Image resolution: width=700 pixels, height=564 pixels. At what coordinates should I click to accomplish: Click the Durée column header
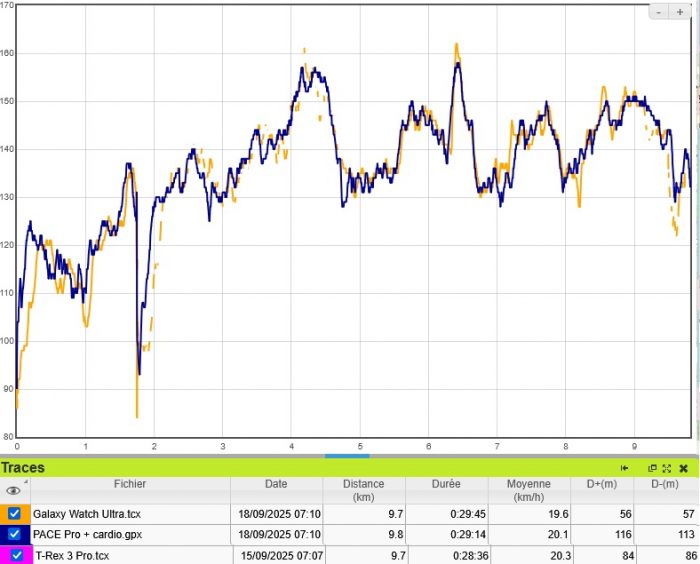446,484
